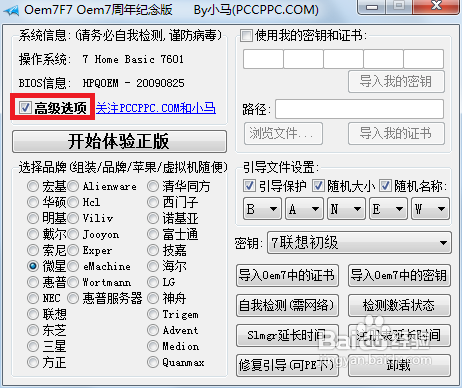Open the second boot letter dropdown showing A
The image size is (462, 388).
(x=304, y=209)
